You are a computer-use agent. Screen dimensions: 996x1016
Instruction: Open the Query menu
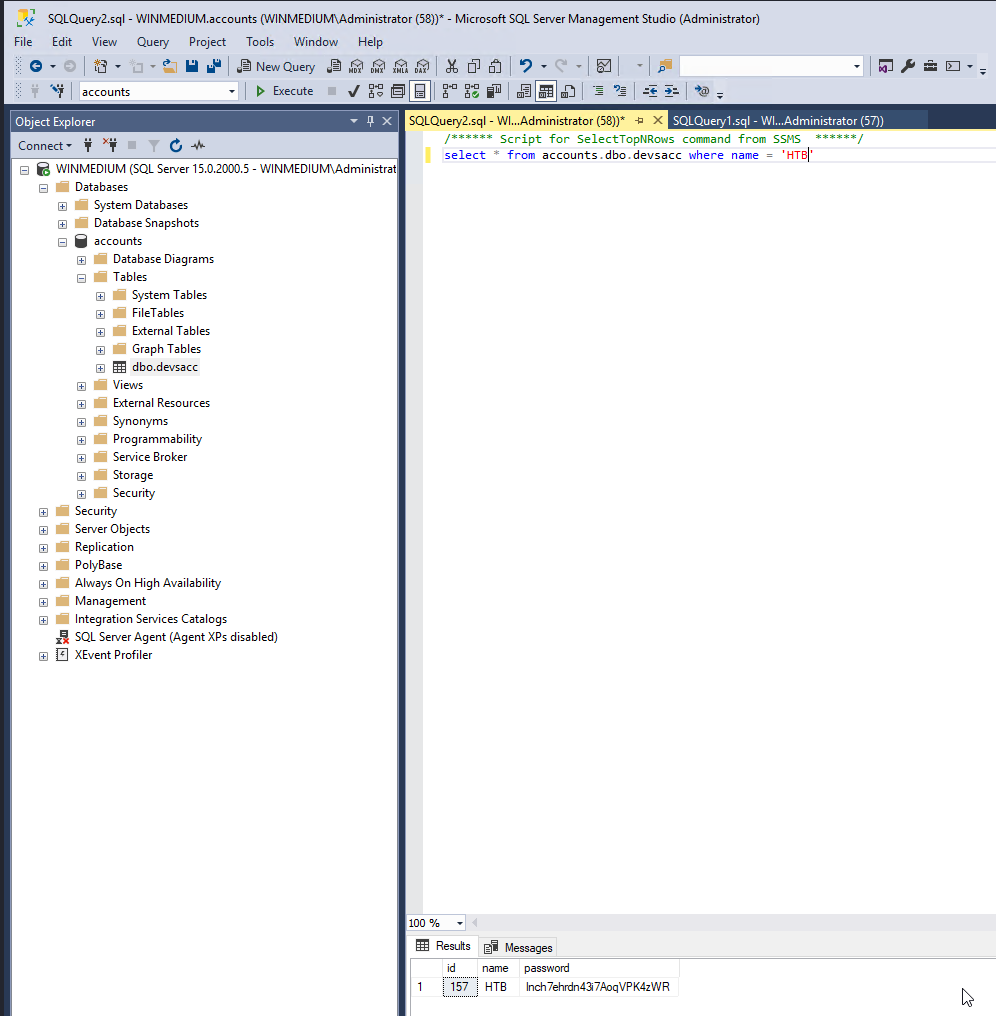152,41
